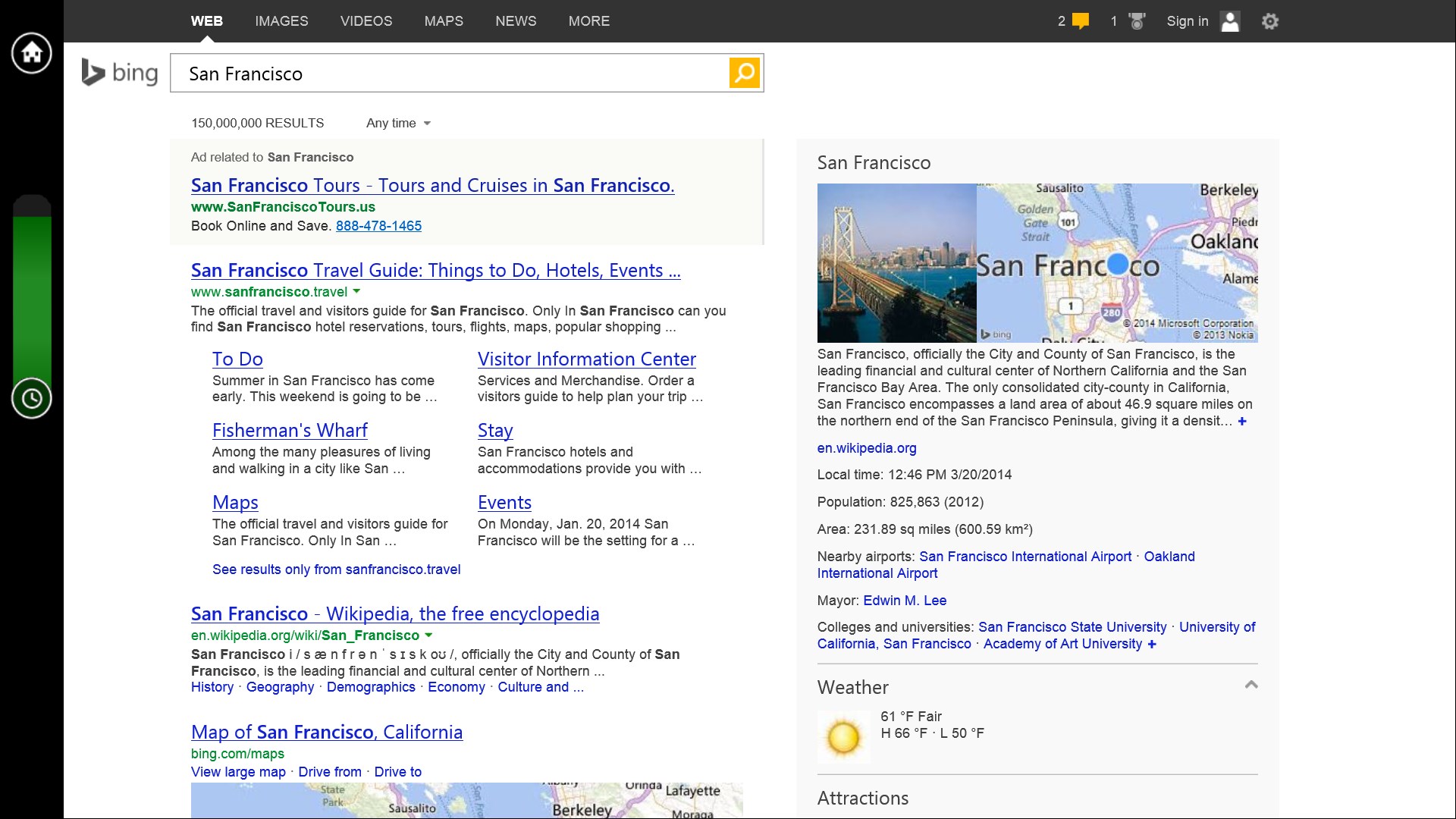
Task: Open the settings gear icon
Action: pyautogui.click(x=1270, y=21)
